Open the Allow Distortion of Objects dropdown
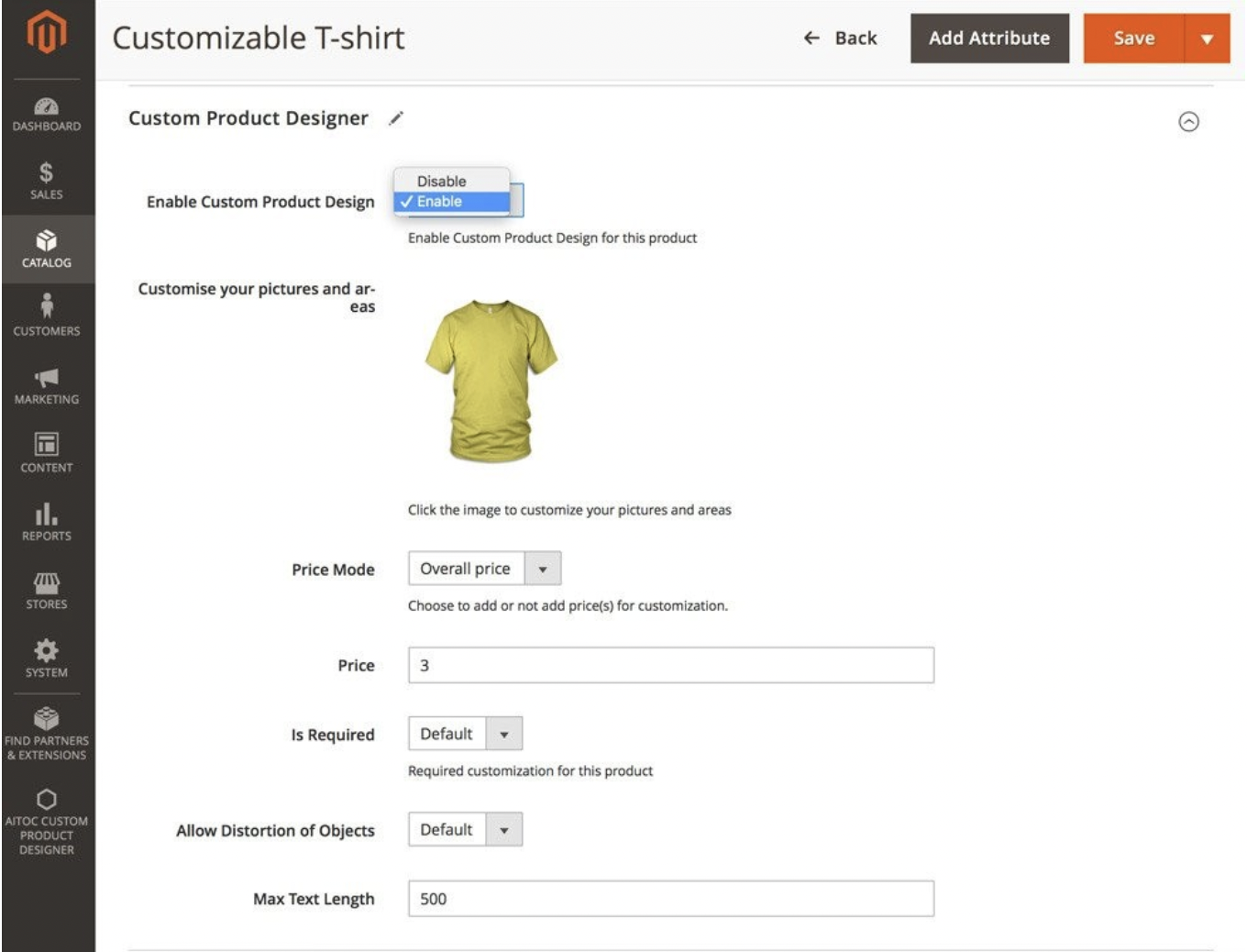This screenshot has height=952, width=1247. [465, 829]
